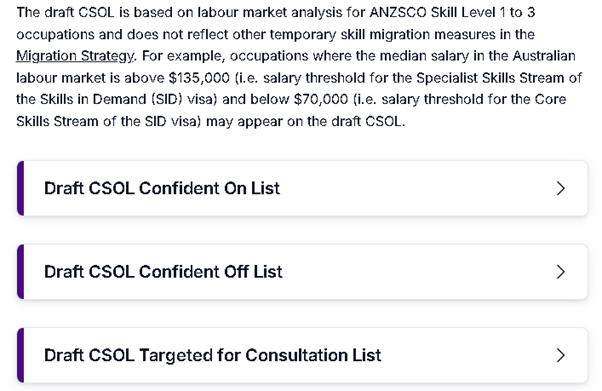
Task: Expand Draft CSOL Confident Off List chevron
Action: (x=561, y=272)
